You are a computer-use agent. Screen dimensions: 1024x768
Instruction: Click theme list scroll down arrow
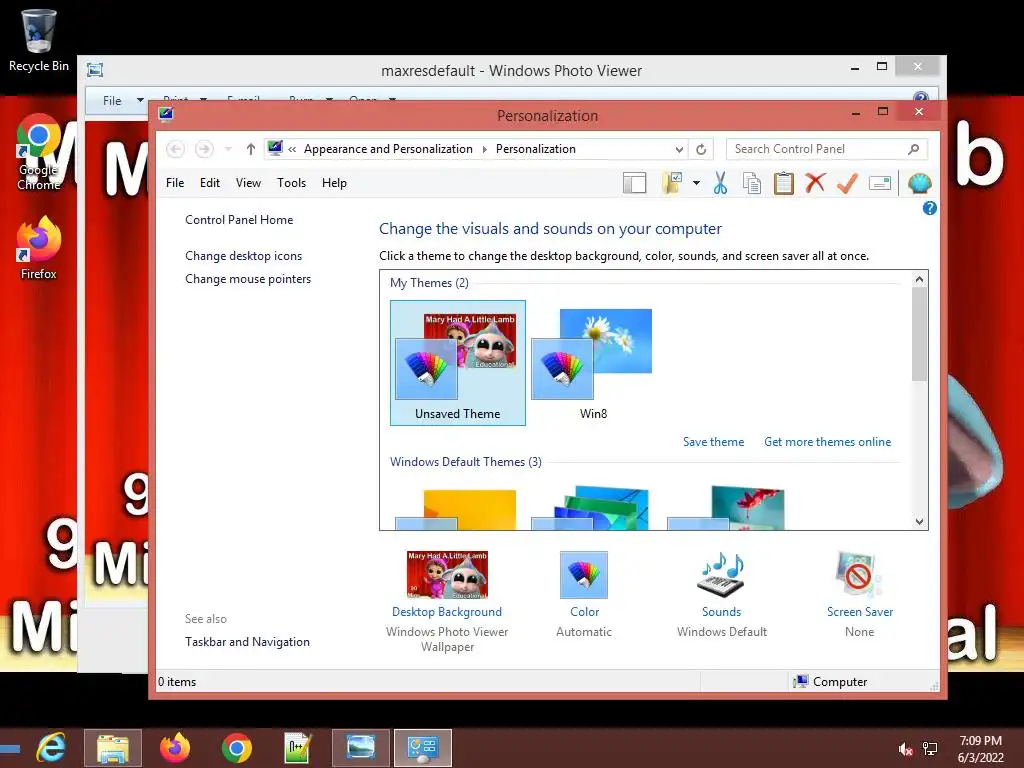(919, 522)
